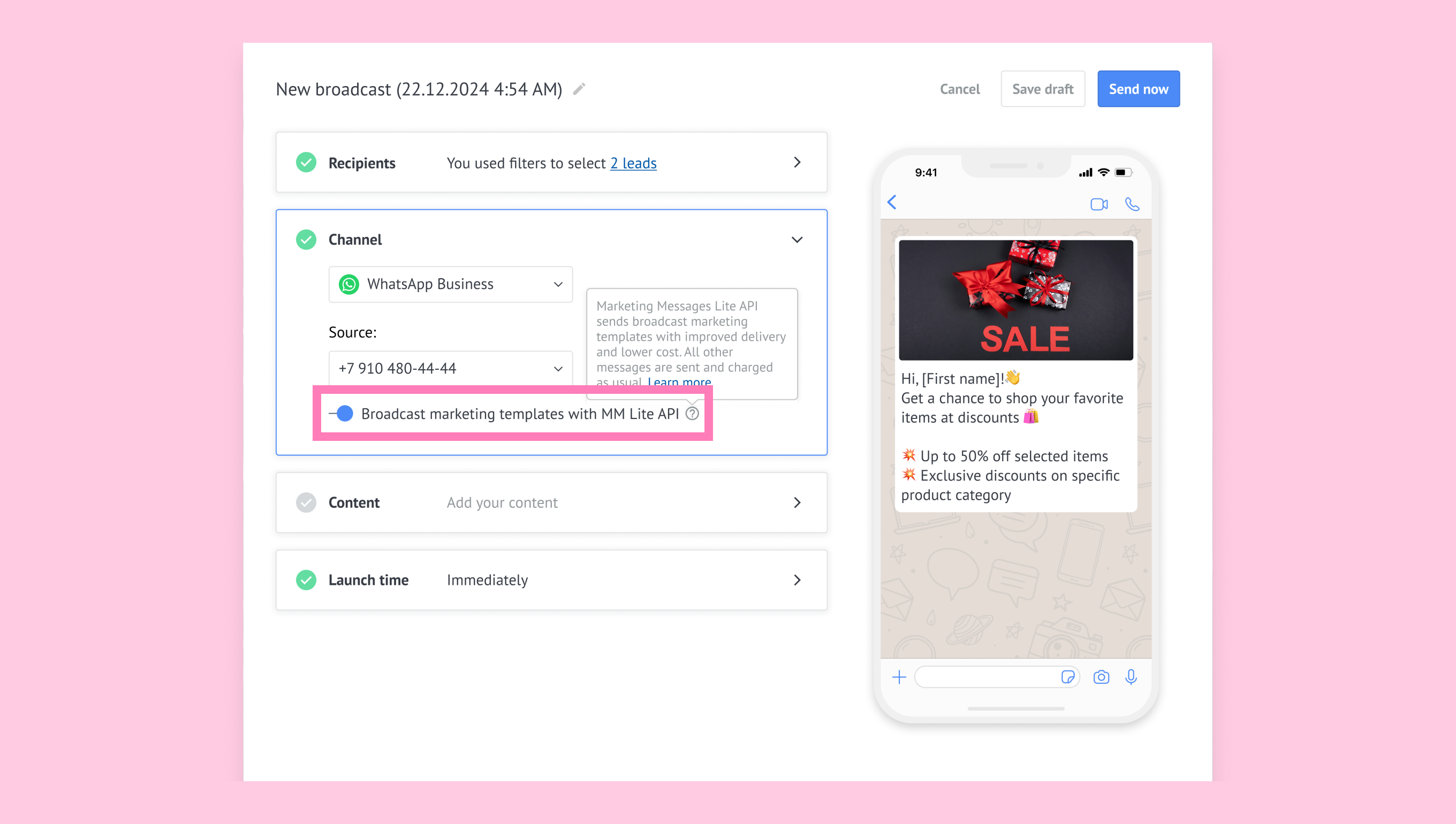The width and height of the screenshot is (1456, 824).
Task: Open the Learn more link in tooltip
Action: 679,382
